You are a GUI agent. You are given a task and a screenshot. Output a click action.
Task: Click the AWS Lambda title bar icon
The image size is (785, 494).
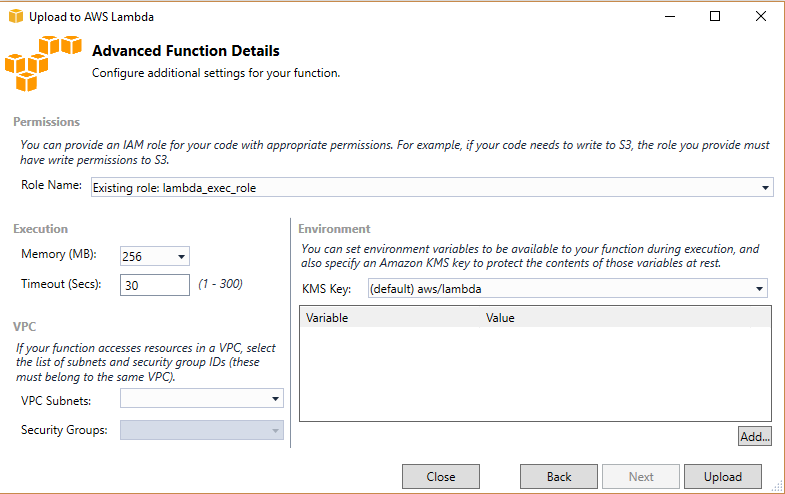pos(16,17)
